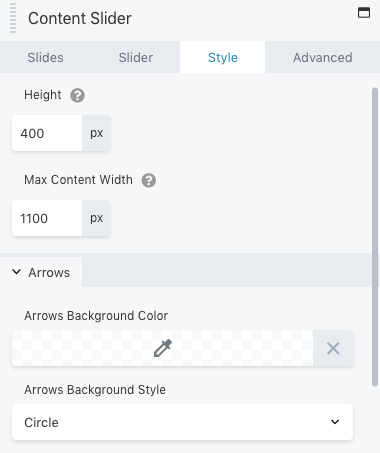This screenshot has height=453, width=380.
Task: Click the Height help question mark icon
Action: 77,96
